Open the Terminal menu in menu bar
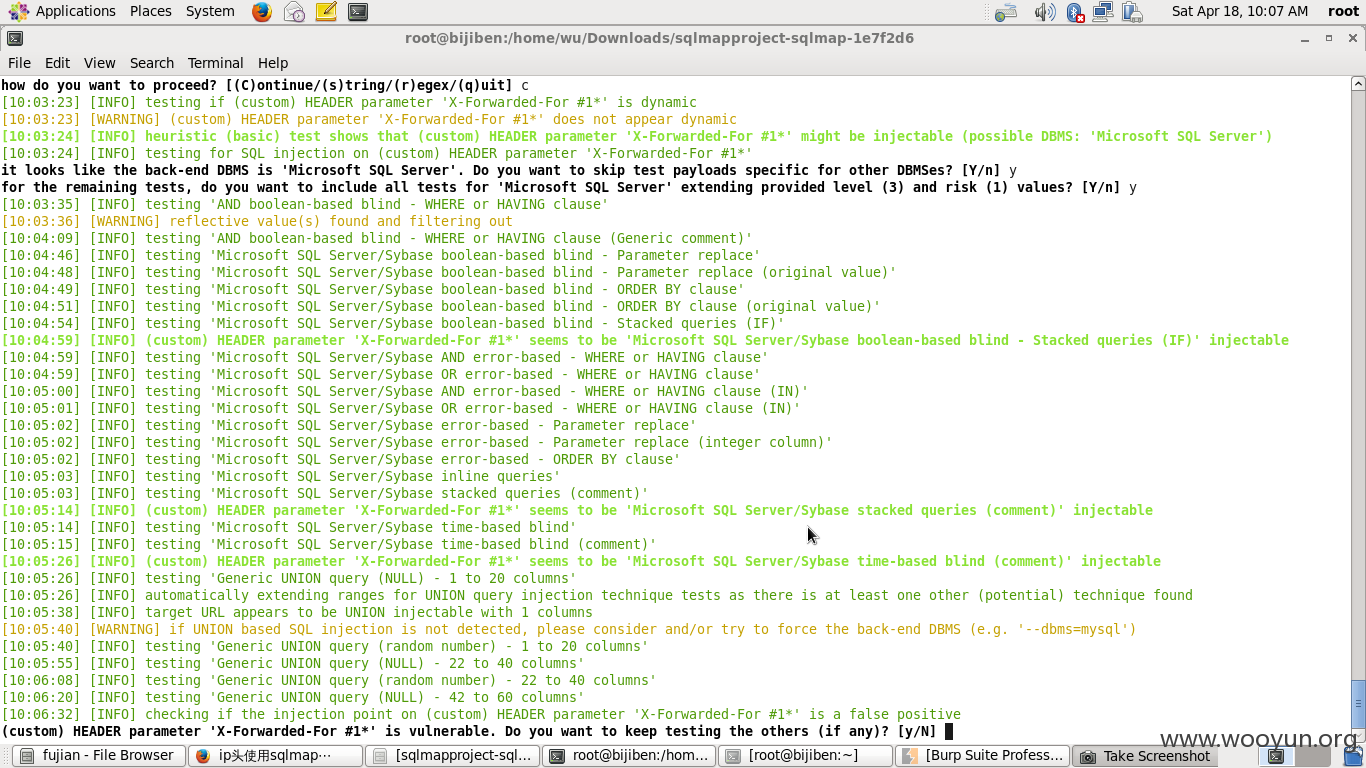1366x768 pixels. click(x=215, y=62)
